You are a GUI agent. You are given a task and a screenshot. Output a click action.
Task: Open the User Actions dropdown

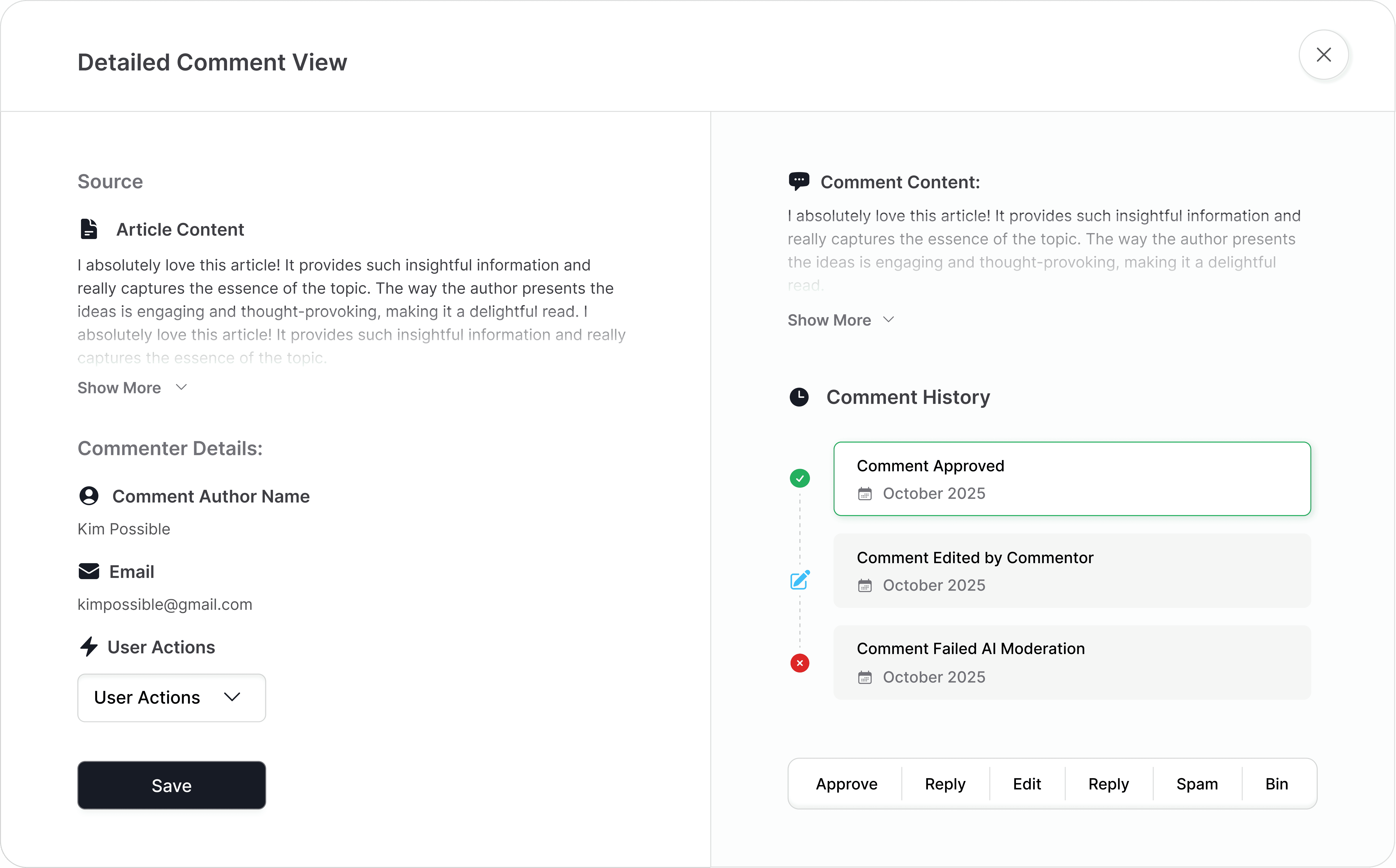tap(171, 698)
